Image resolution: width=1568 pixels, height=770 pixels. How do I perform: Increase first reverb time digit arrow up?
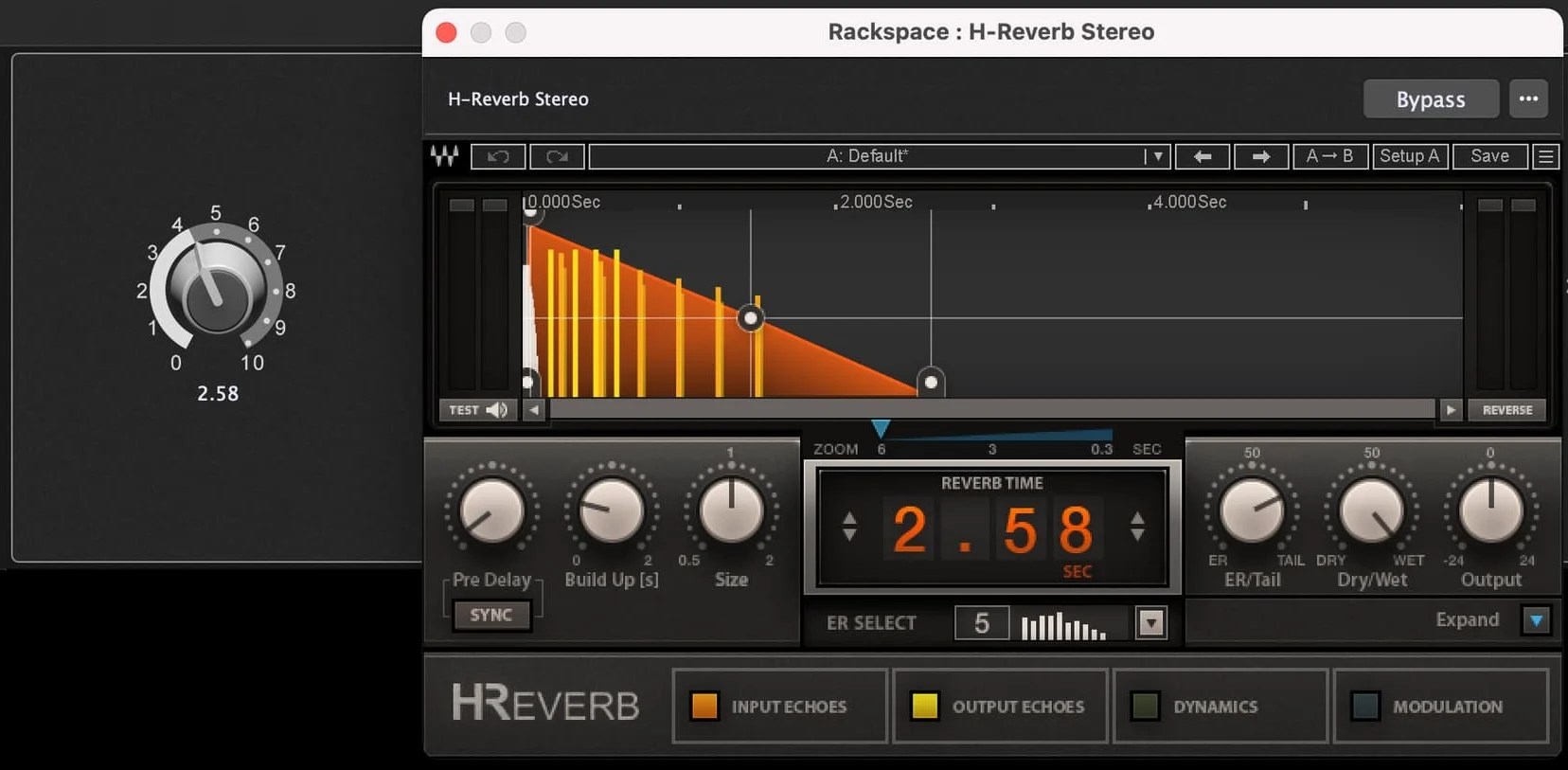(x=849, y=518)
